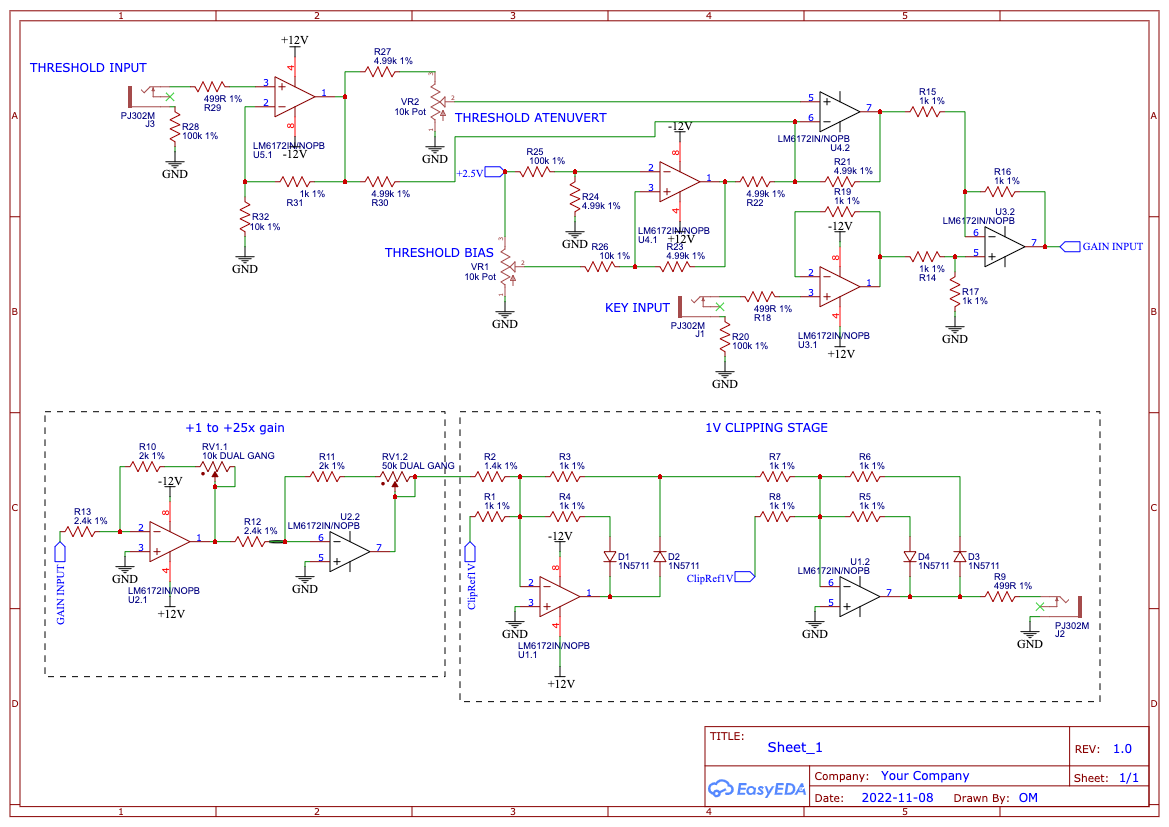The width and height of the screenshot is (1169, 827).
Task: Select op-amp symbol U3.1
Action: [839, 286]
